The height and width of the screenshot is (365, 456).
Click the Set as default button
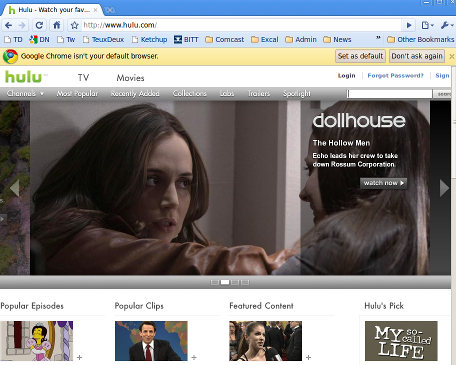(x=360, y=56)
